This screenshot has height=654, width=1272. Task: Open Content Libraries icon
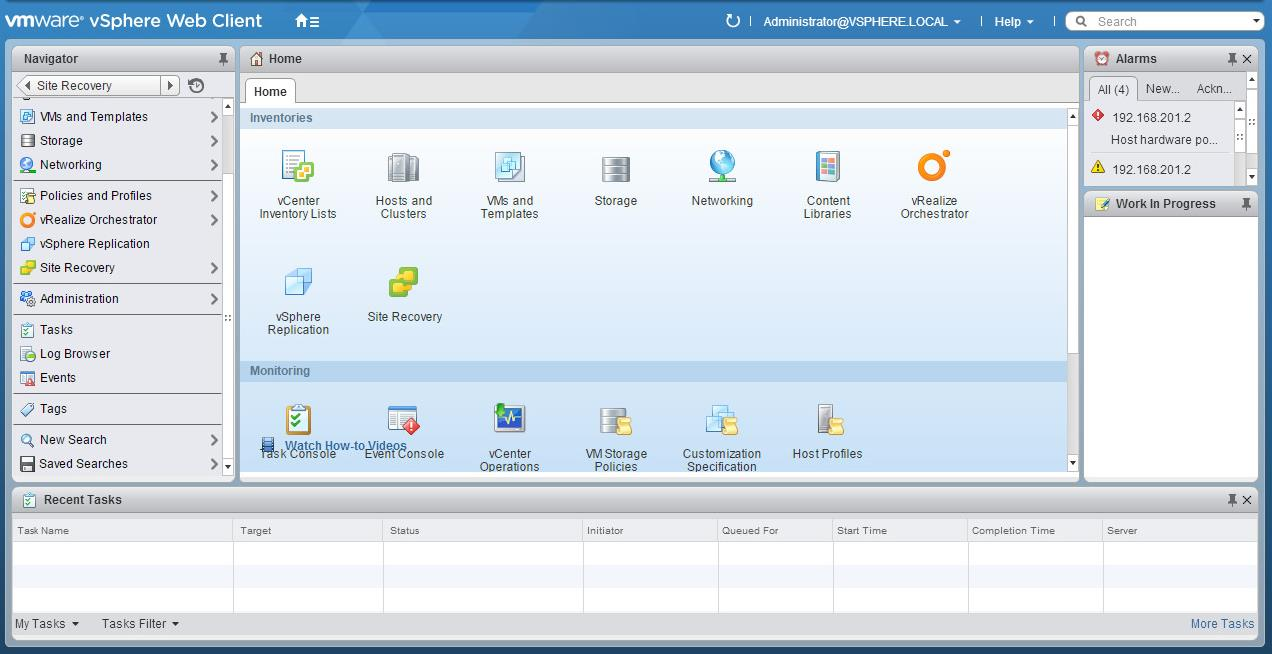(827, 167)
